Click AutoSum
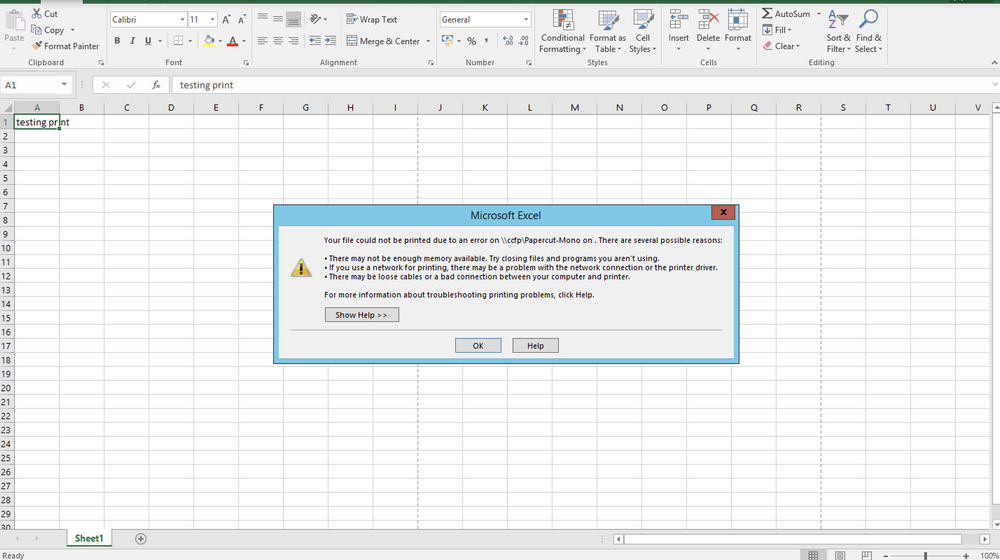Screen dimensions: 1000x560 786,13
